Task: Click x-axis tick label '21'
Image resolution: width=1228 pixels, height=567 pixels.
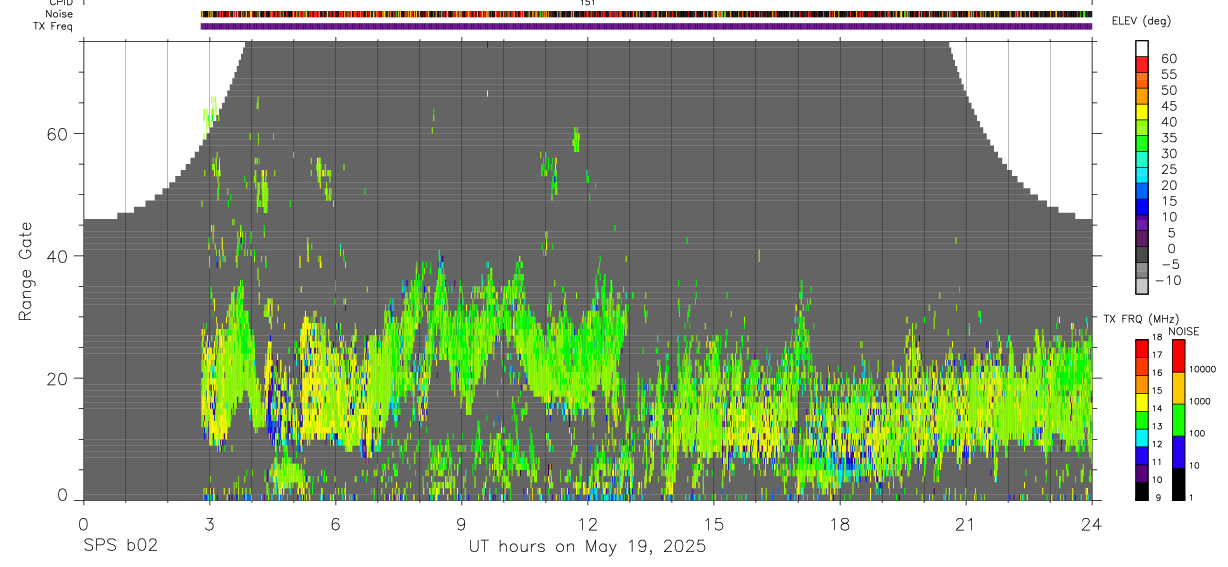Action: coord(966,524)
